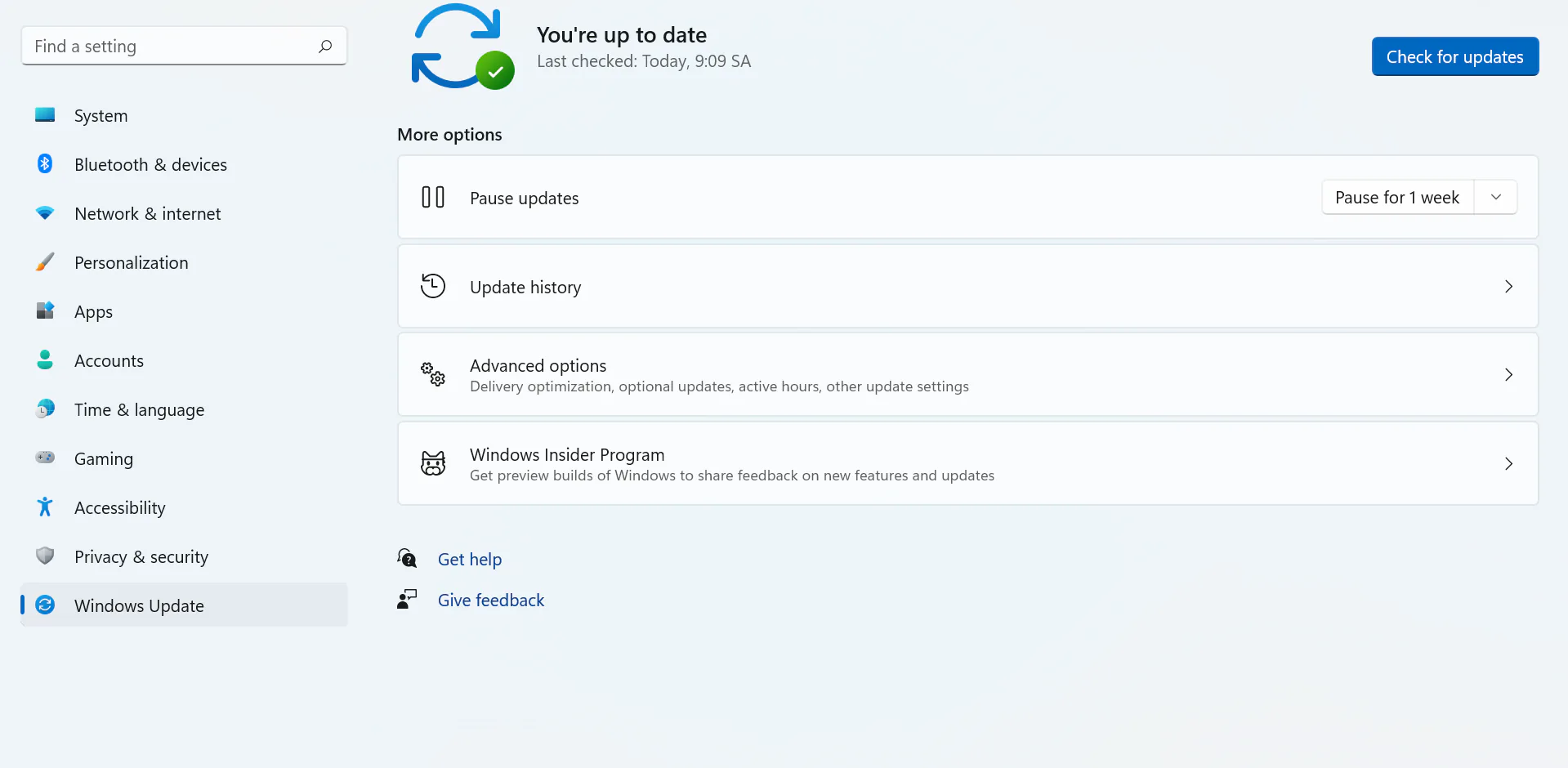
Task: Click the Update history clock icon
Action: point(433,286)
